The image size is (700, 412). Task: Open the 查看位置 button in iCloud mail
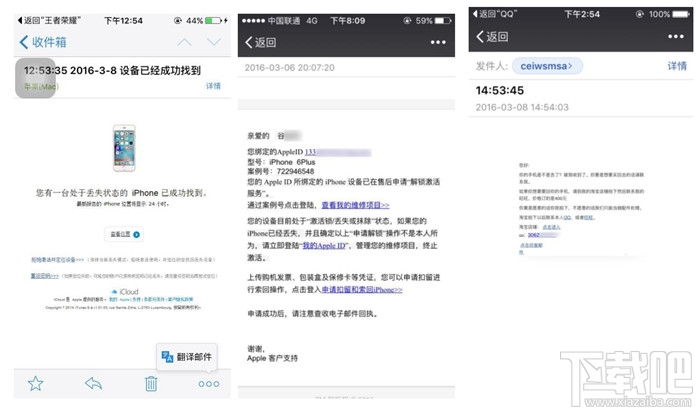pos(125,234)
